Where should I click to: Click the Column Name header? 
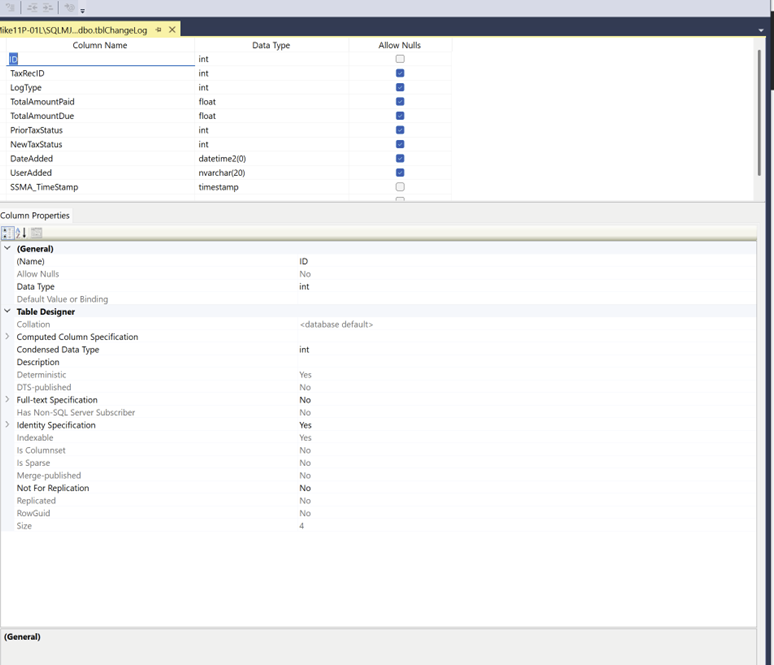[x=100, y=45]
